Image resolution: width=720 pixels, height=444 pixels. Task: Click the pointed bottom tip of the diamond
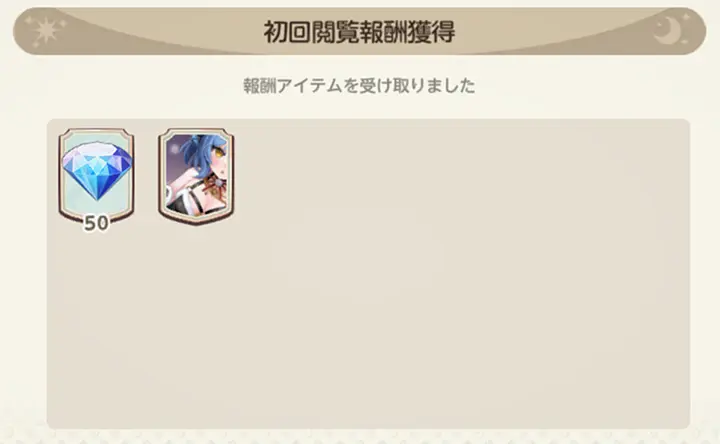(x=97, y=196)
